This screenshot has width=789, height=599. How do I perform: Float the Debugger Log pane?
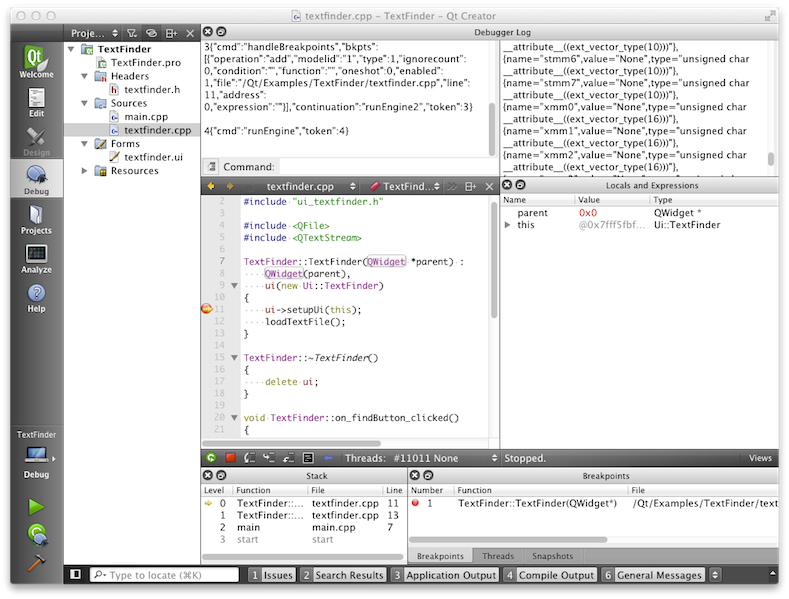[x=221, y=32]
